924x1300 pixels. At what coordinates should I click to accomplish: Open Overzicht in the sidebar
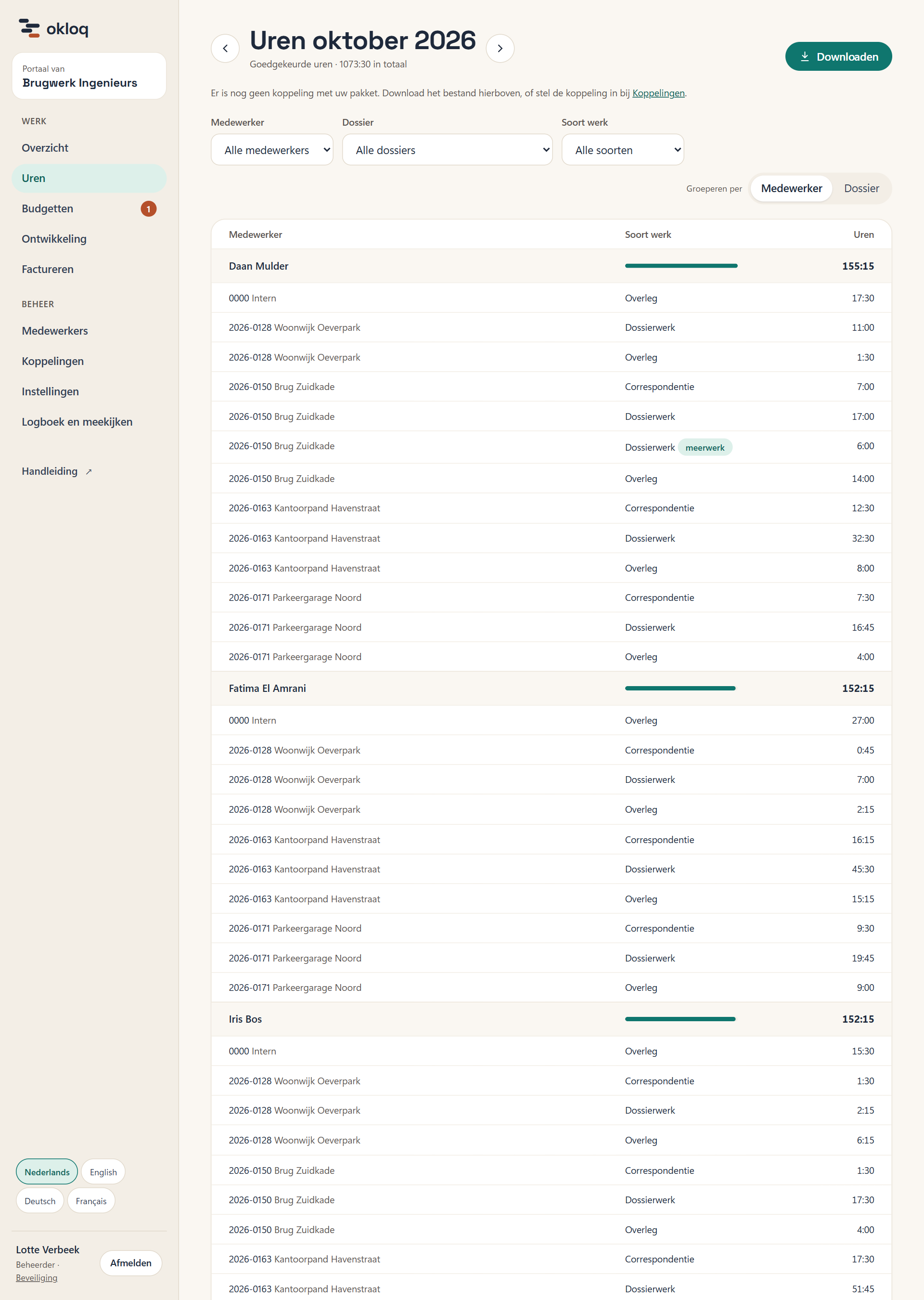coord(89,148)
